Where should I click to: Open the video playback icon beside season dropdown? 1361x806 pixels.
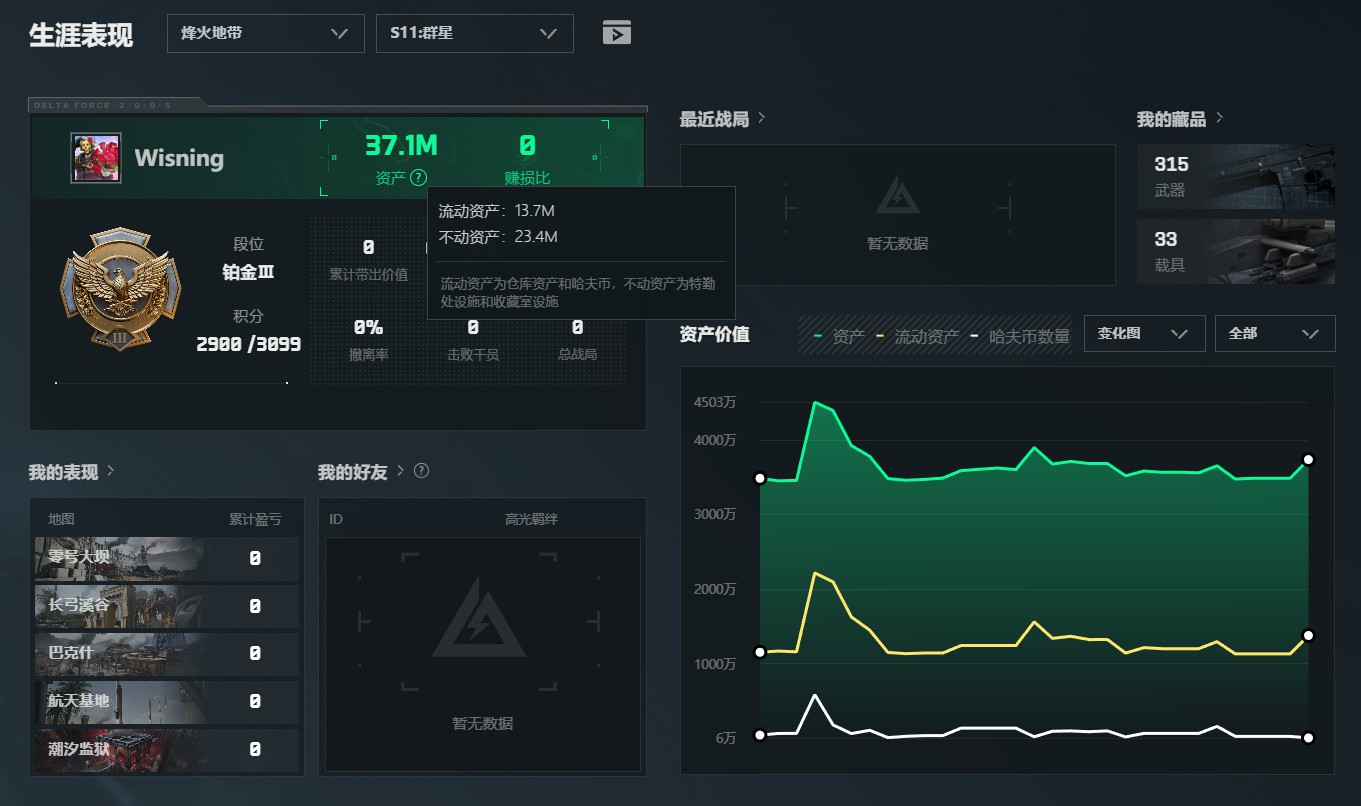(617, 33)
